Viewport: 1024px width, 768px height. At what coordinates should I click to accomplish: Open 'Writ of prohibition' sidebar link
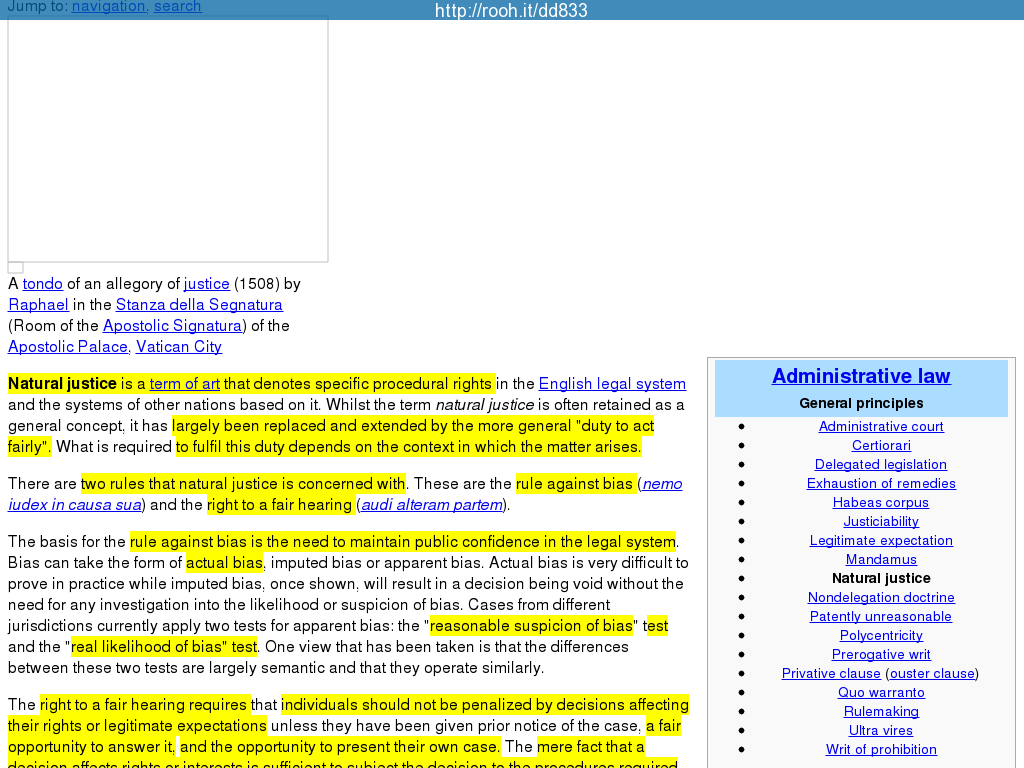point(881,749)
